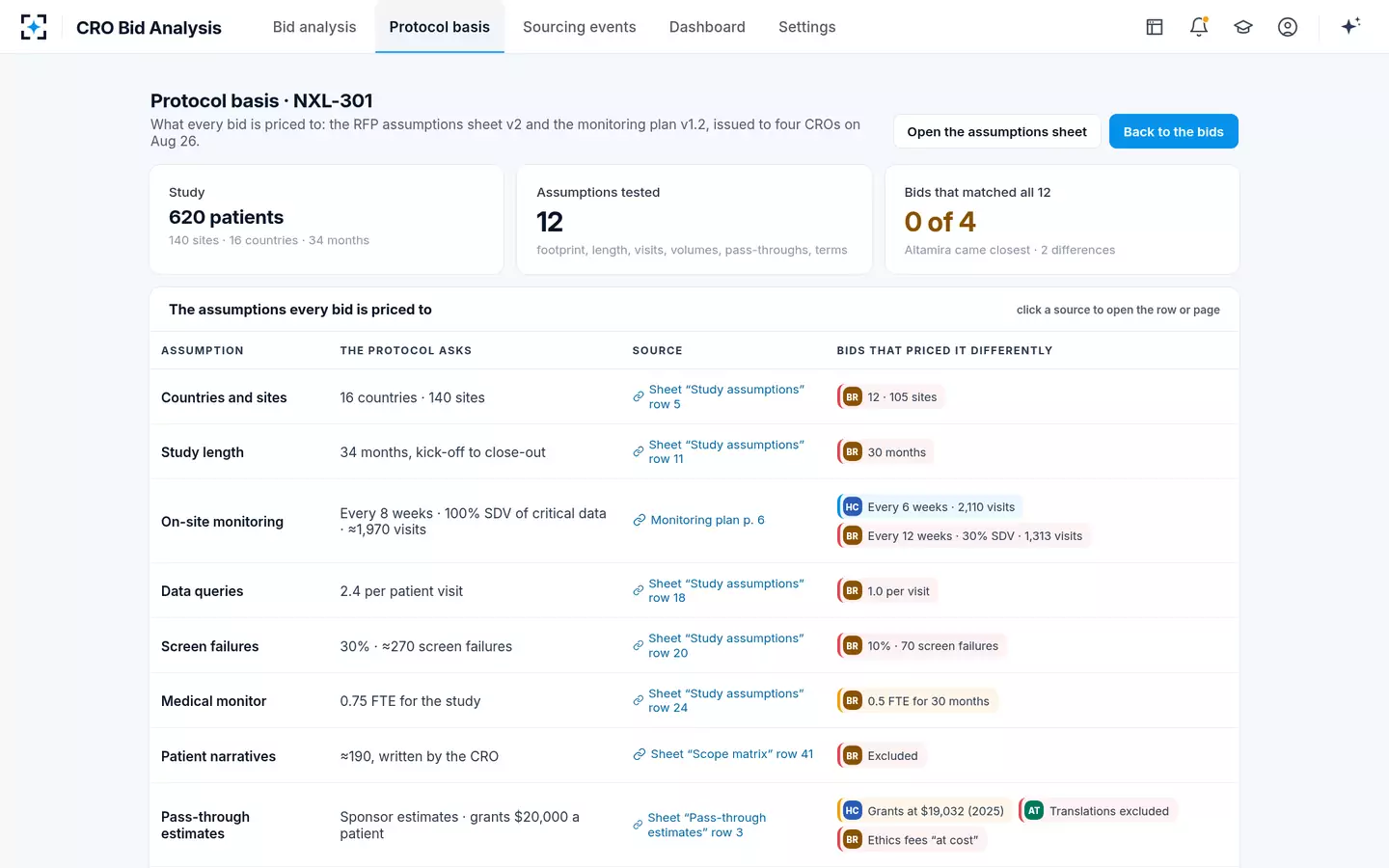Screen dimensions: 1389x868
Task: Open source link Study assumptions row 5
Action: click(719, 397)
